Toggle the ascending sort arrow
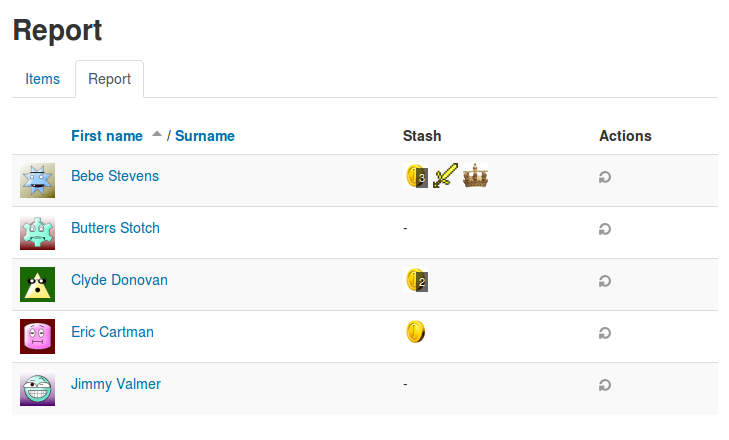729x440 pixels. 157,134
